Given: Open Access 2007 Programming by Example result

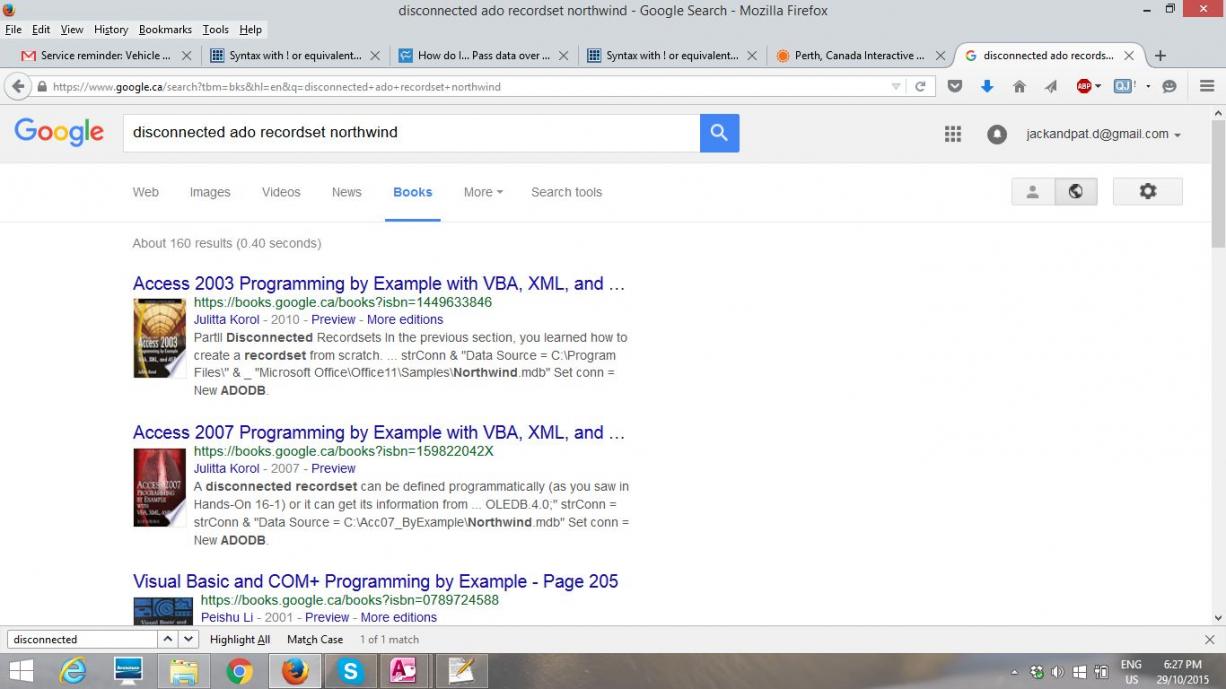Looking at the screenshot, I should [x=379, y=433].
